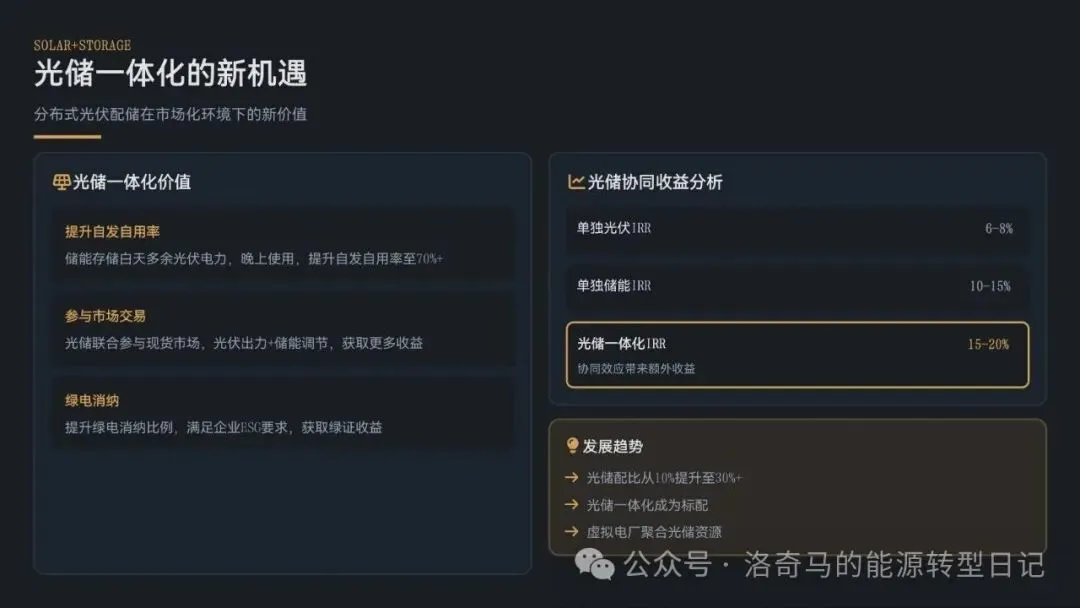Click the 单独储能IRR row
Viewport: 1080px width, 608px height.
pyautogui.click(x=797, y=286)
